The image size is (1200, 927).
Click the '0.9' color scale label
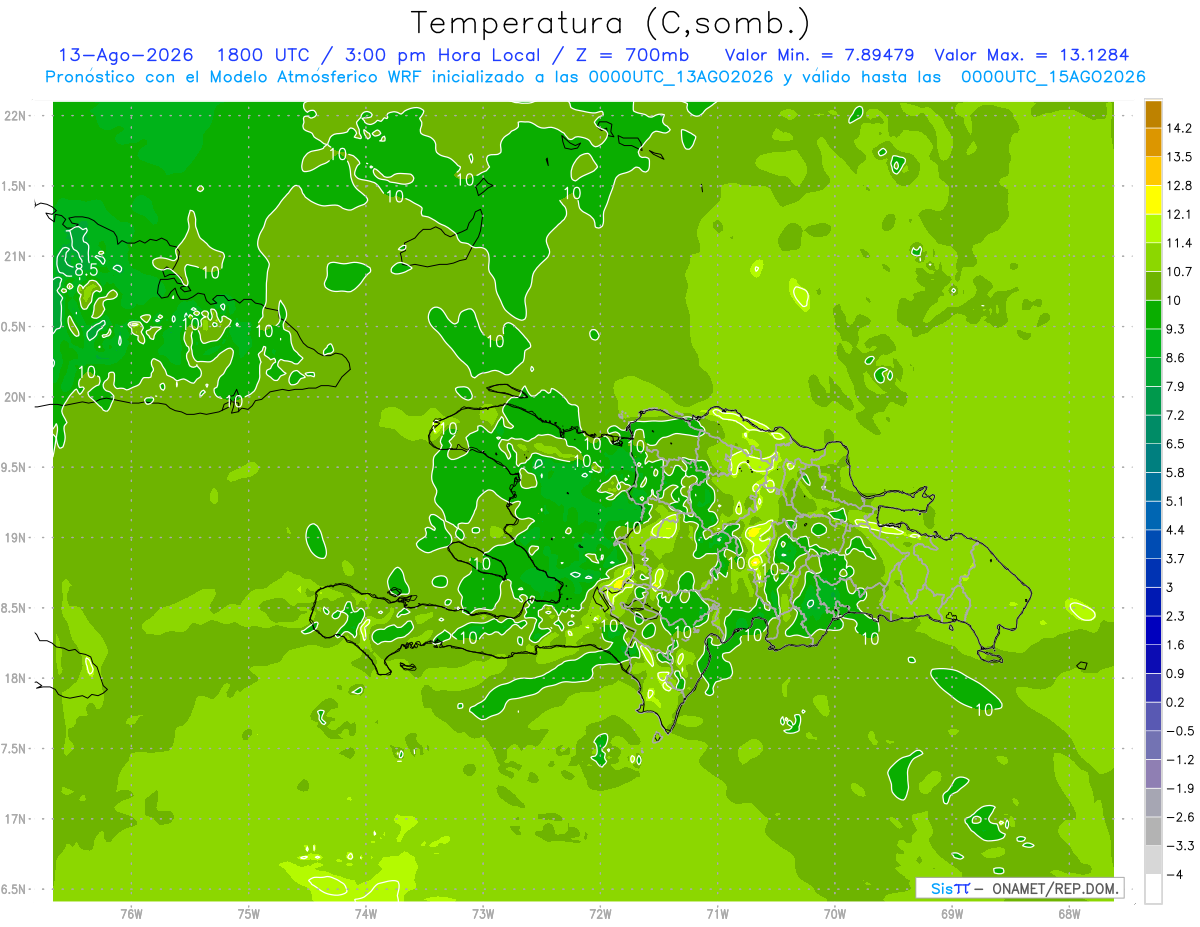point(1177,673)
